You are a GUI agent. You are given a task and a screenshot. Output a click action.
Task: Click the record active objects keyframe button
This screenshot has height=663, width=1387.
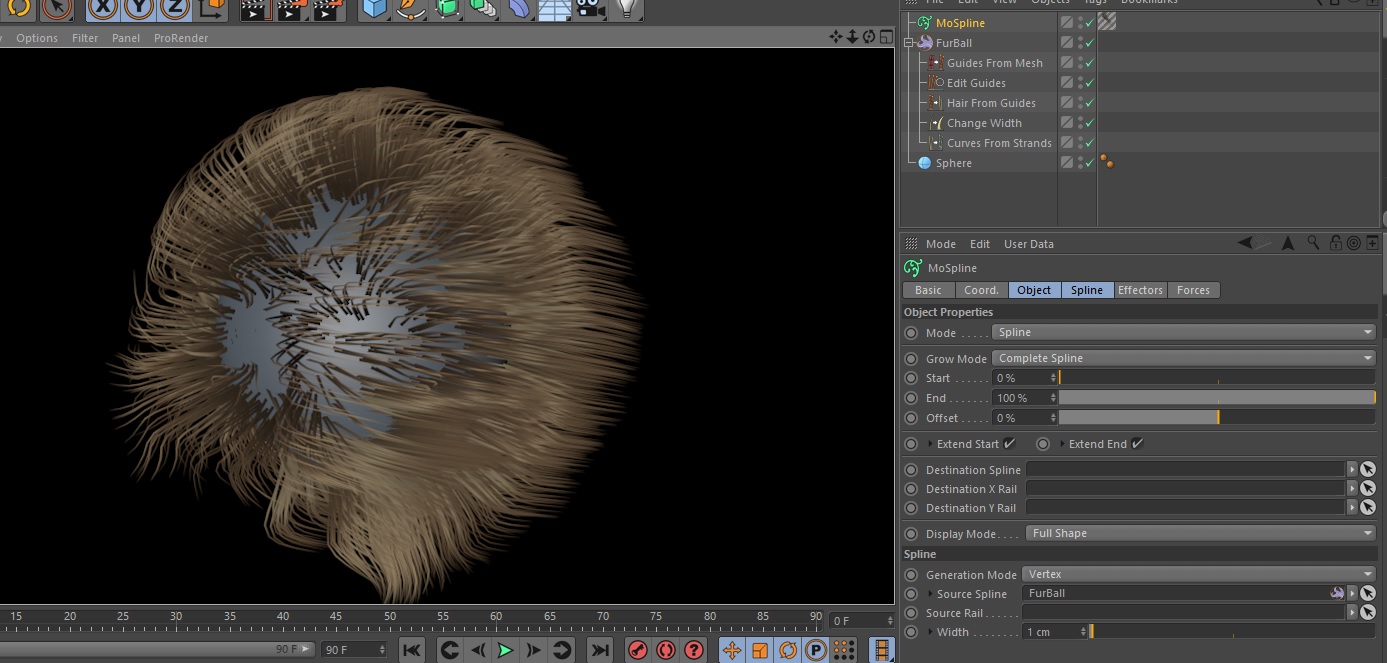637,650
